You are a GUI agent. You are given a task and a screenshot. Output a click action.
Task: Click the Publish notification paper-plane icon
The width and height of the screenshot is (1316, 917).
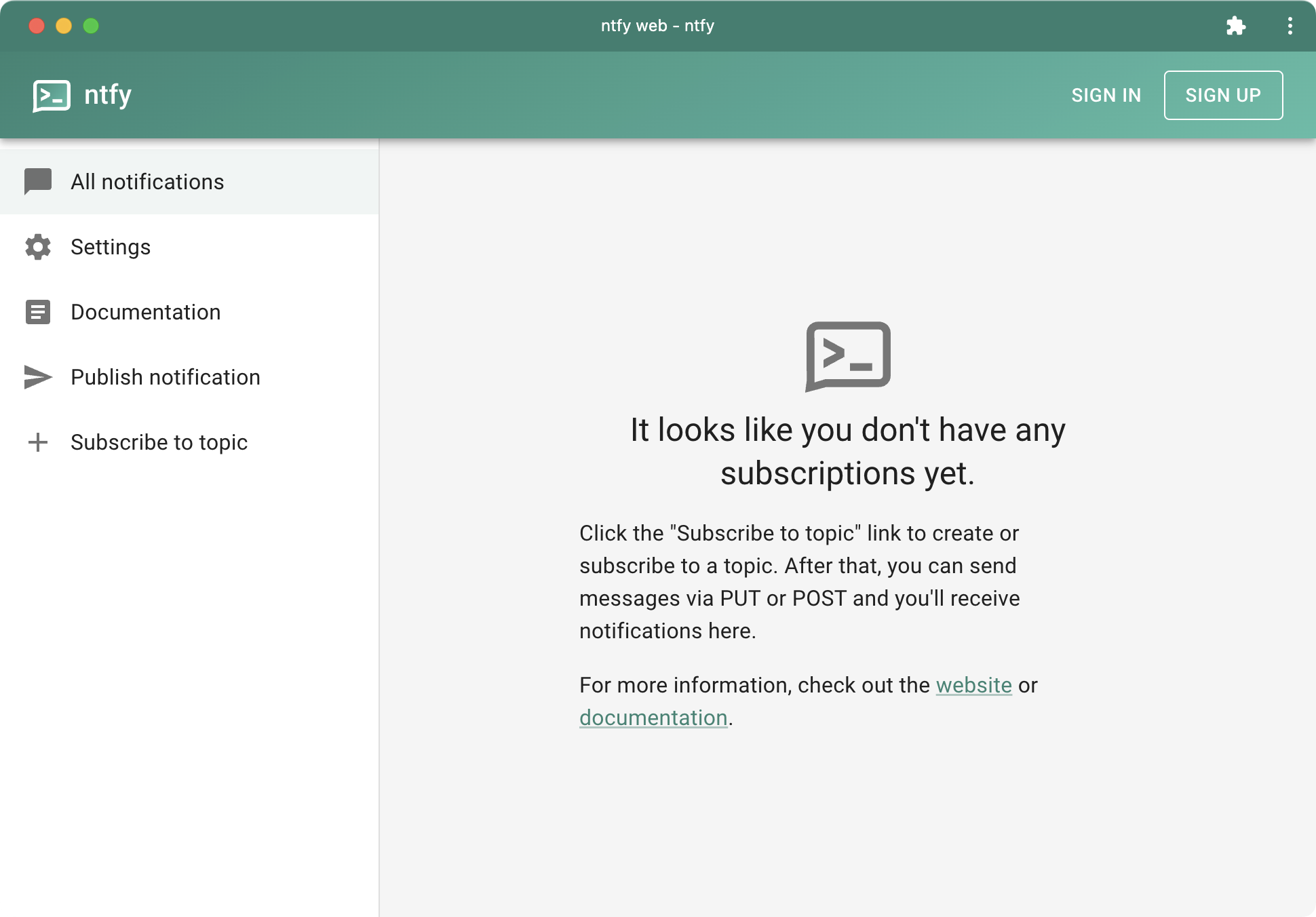pyautogui.click(x=38, y=377)
